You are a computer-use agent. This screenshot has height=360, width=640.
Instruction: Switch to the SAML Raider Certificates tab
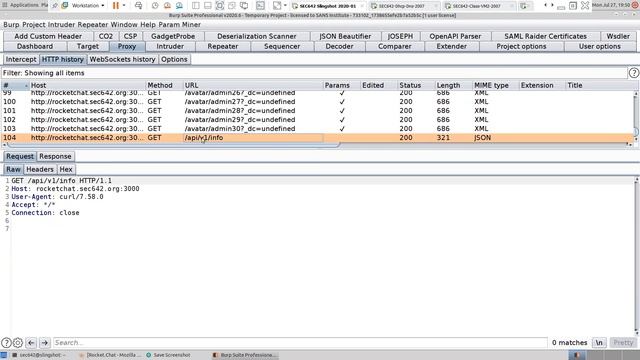coord(545,36)
